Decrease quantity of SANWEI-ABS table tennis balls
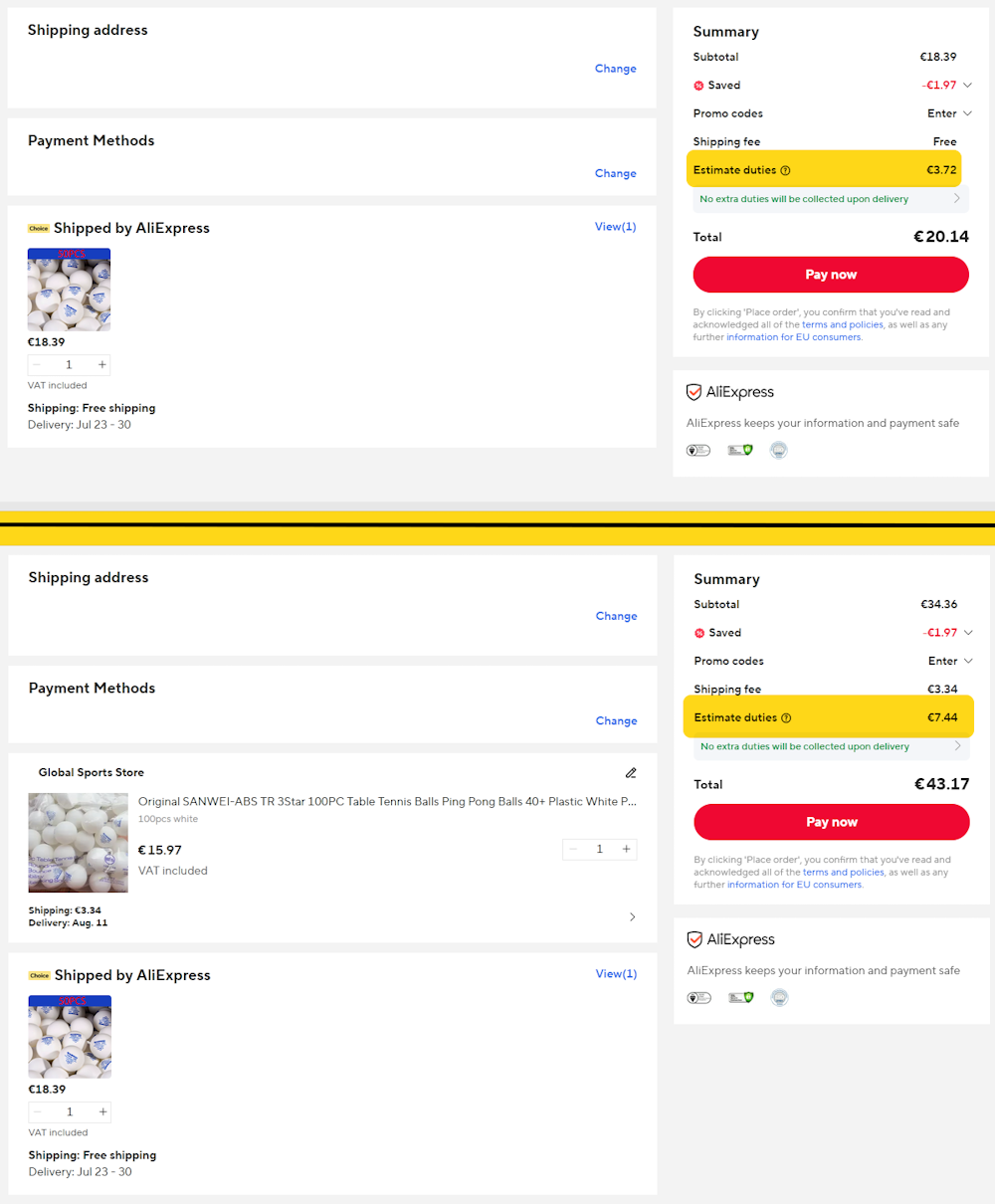 tap(573, 849)
